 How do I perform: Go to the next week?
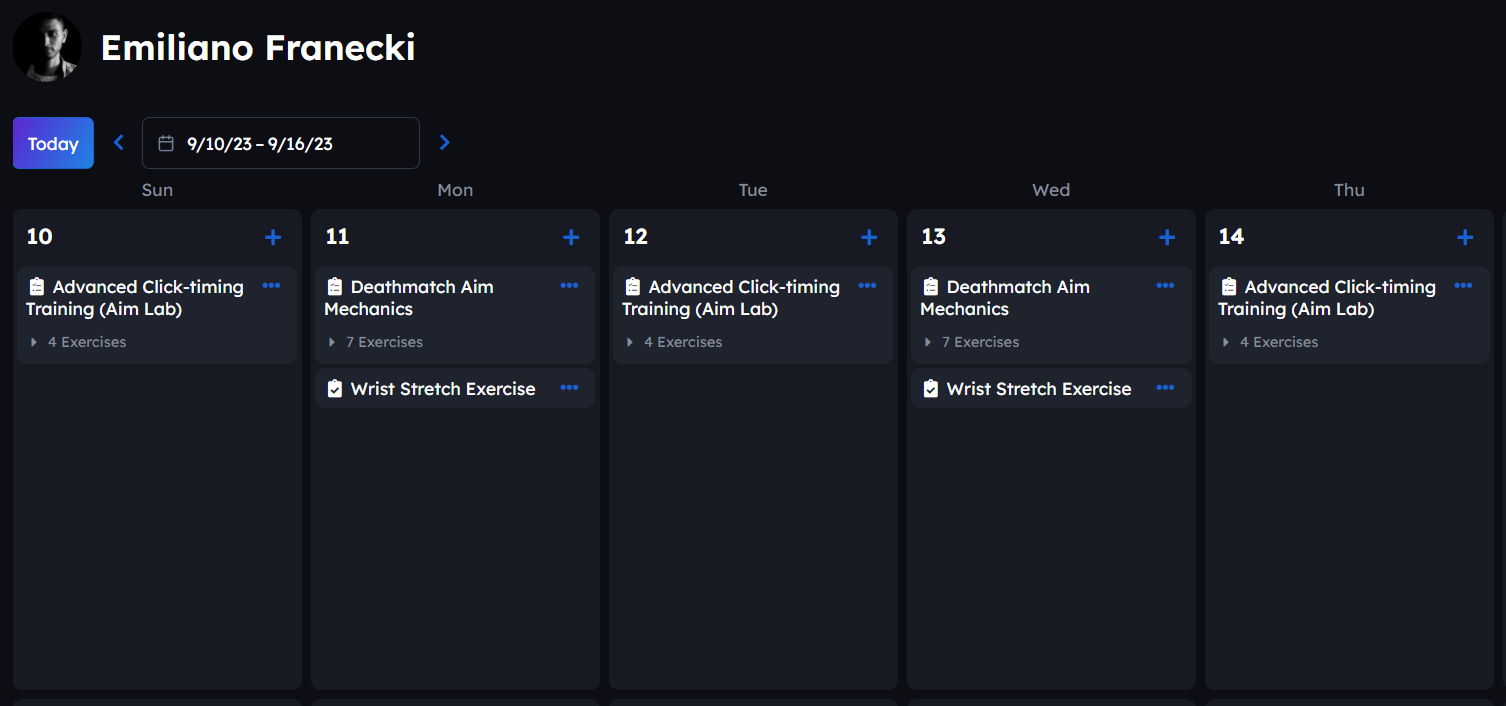[x=445, y=143]
